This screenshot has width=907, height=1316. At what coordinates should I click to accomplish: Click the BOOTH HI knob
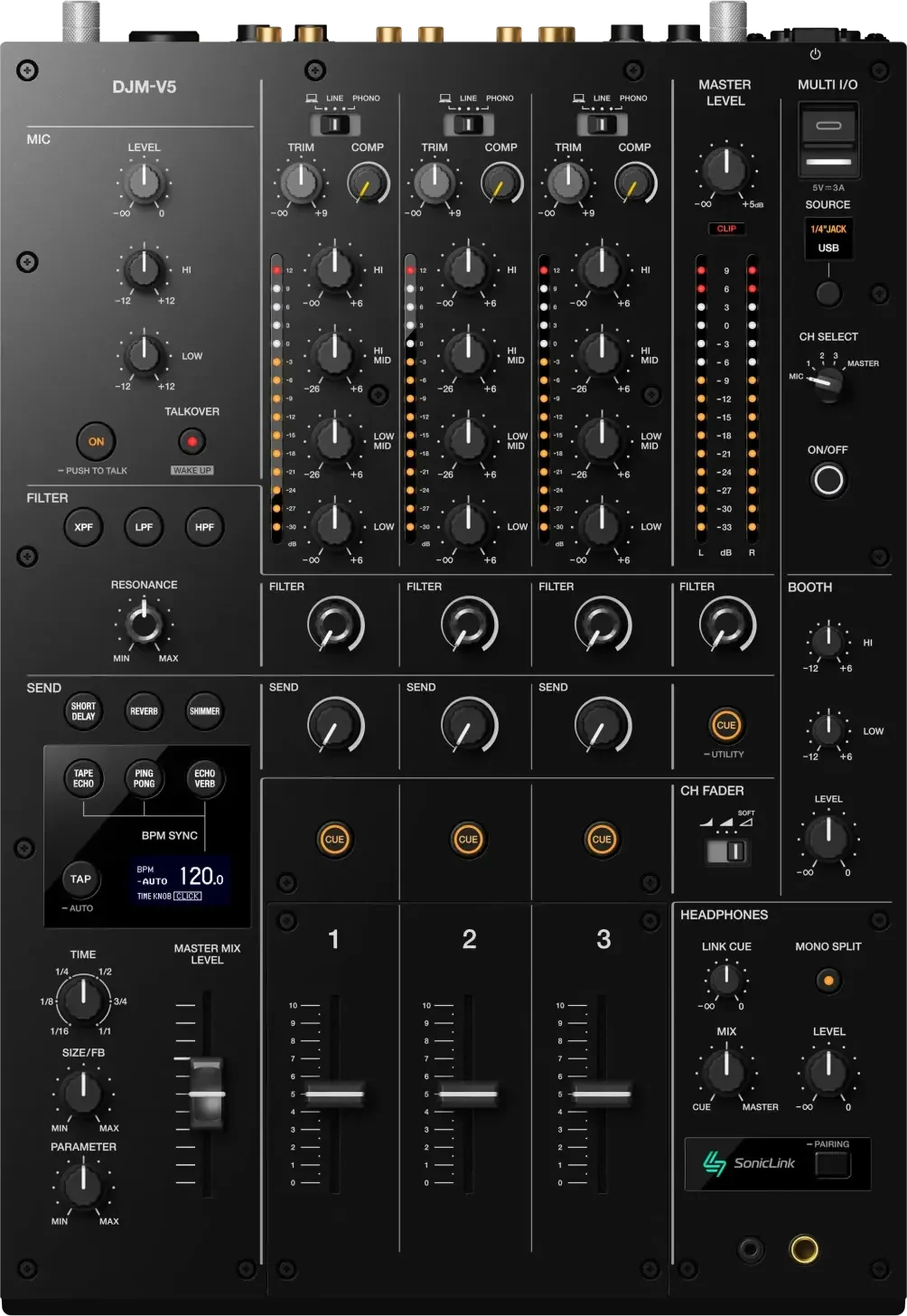point(828,641)
